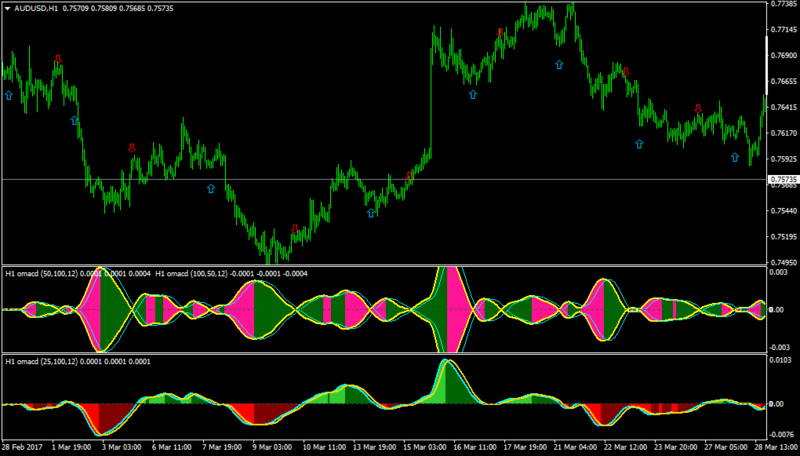Select the AUDUSD,H1 chart title text
The height and width of the screenshot is (456, 800).
click(x=36, y=9)
